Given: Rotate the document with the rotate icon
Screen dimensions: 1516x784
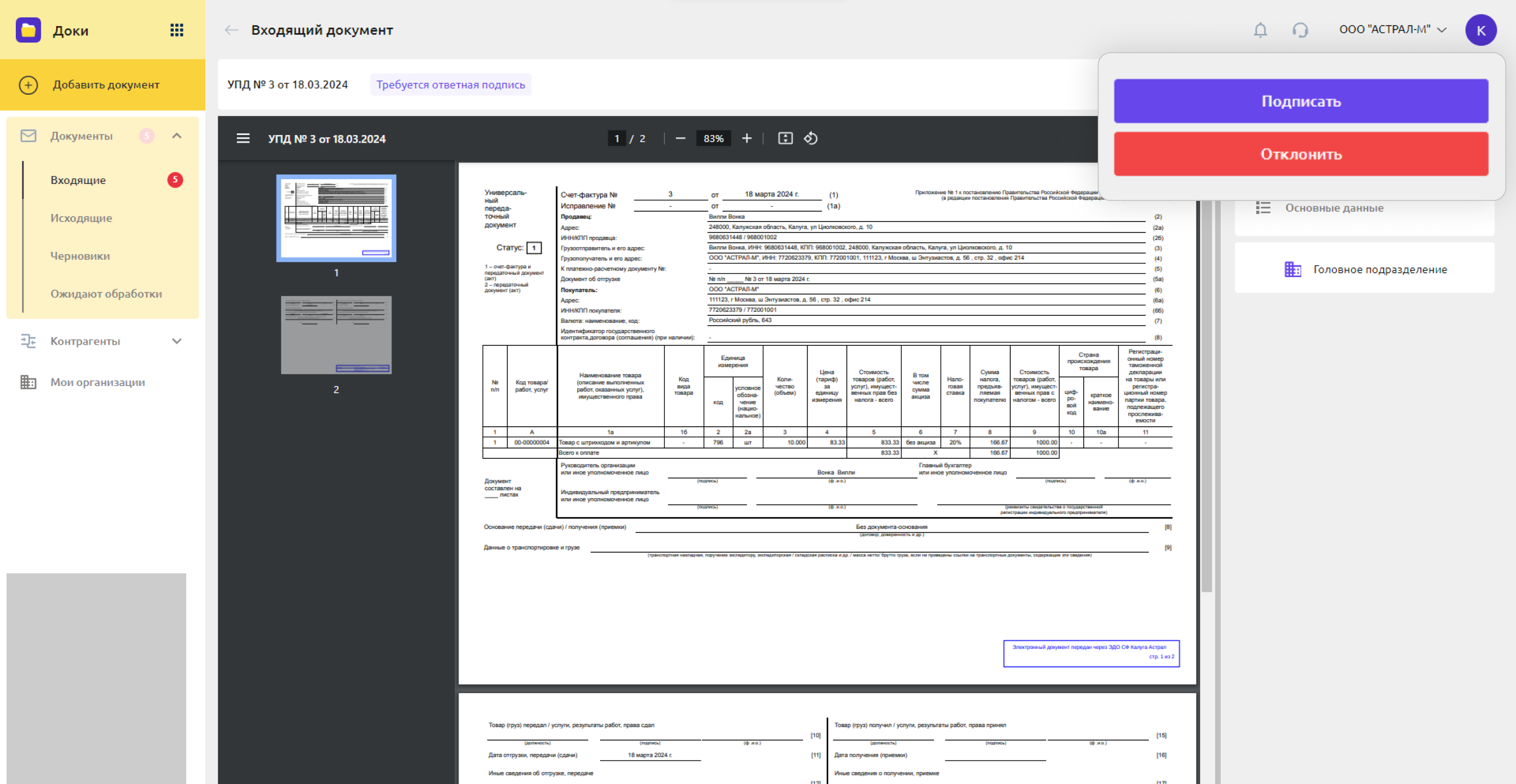Looking at the screenshot, I should [810, 138].
